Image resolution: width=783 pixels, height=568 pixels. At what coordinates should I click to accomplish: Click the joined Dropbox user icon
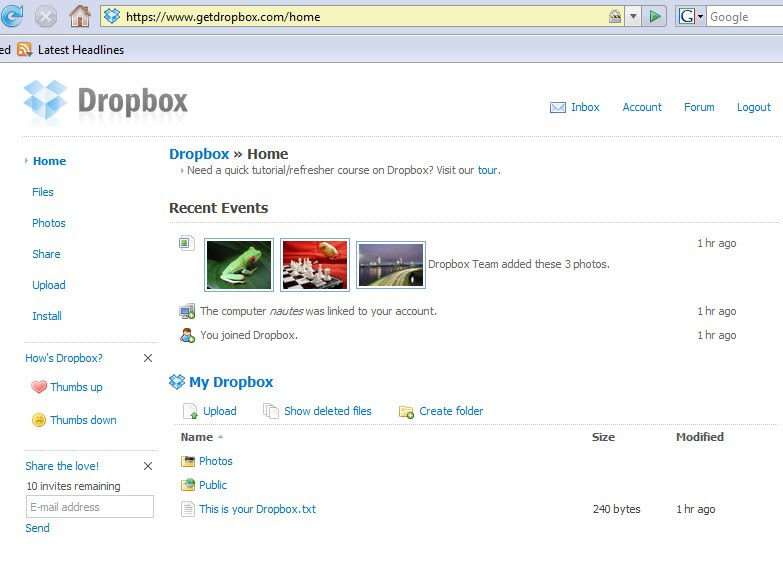pyautogui.click(x=187, y=335)
